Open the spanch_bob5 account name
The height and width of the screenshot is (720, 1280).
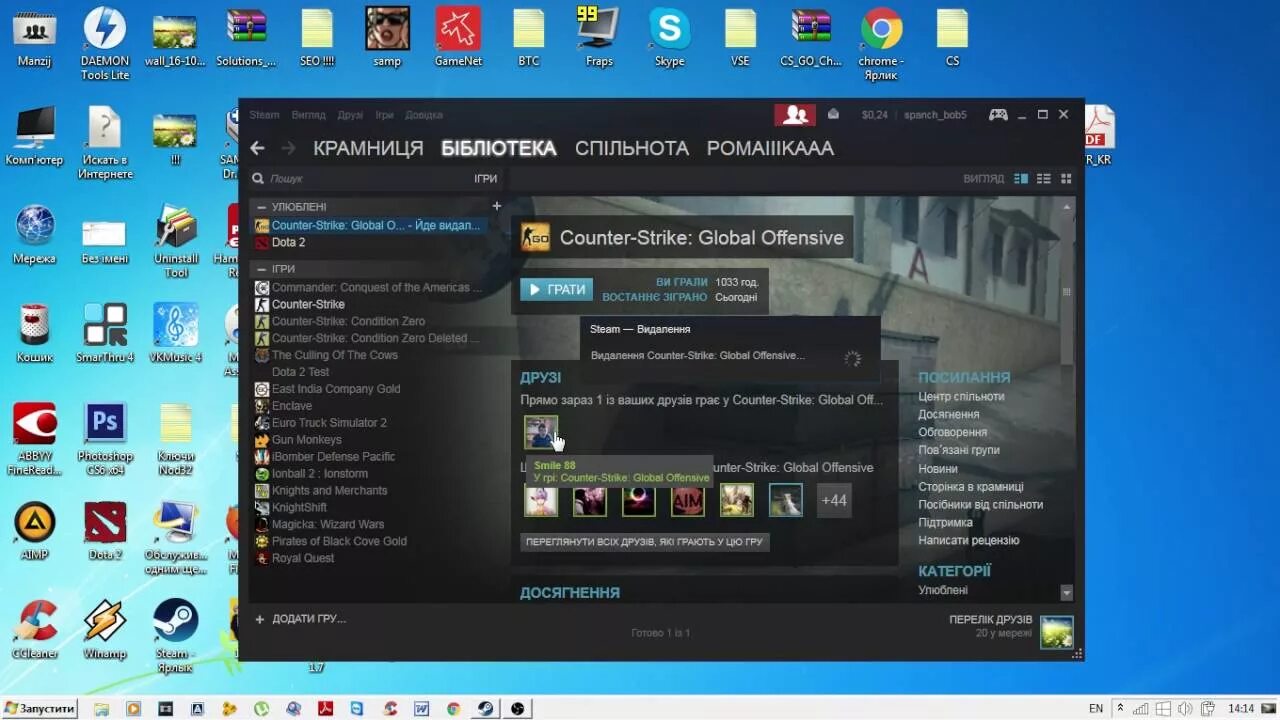click(935, 115)
